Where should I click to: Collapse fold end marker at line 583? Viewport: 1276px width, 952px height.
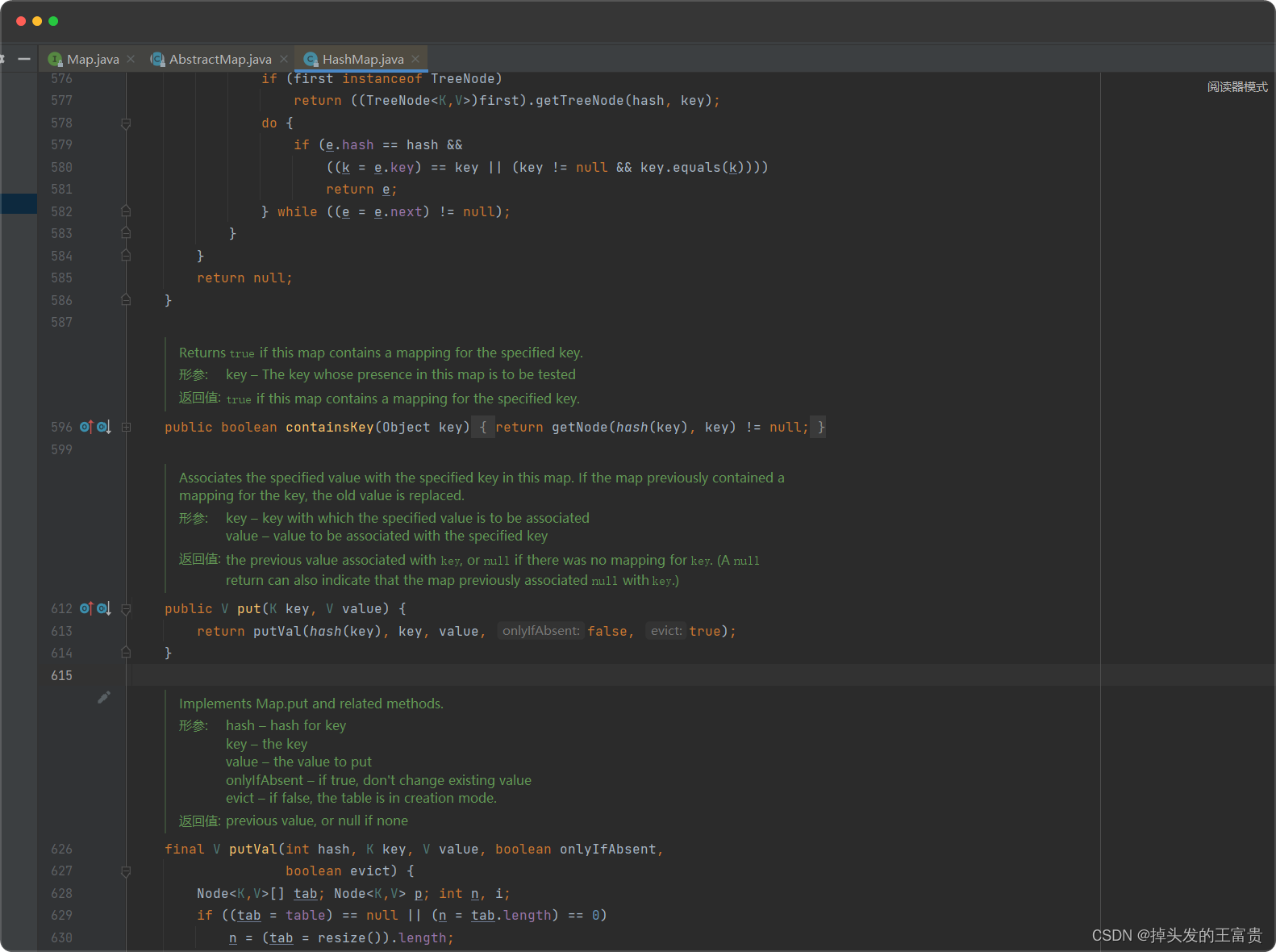pyautogui.click(x=126, y=233)
